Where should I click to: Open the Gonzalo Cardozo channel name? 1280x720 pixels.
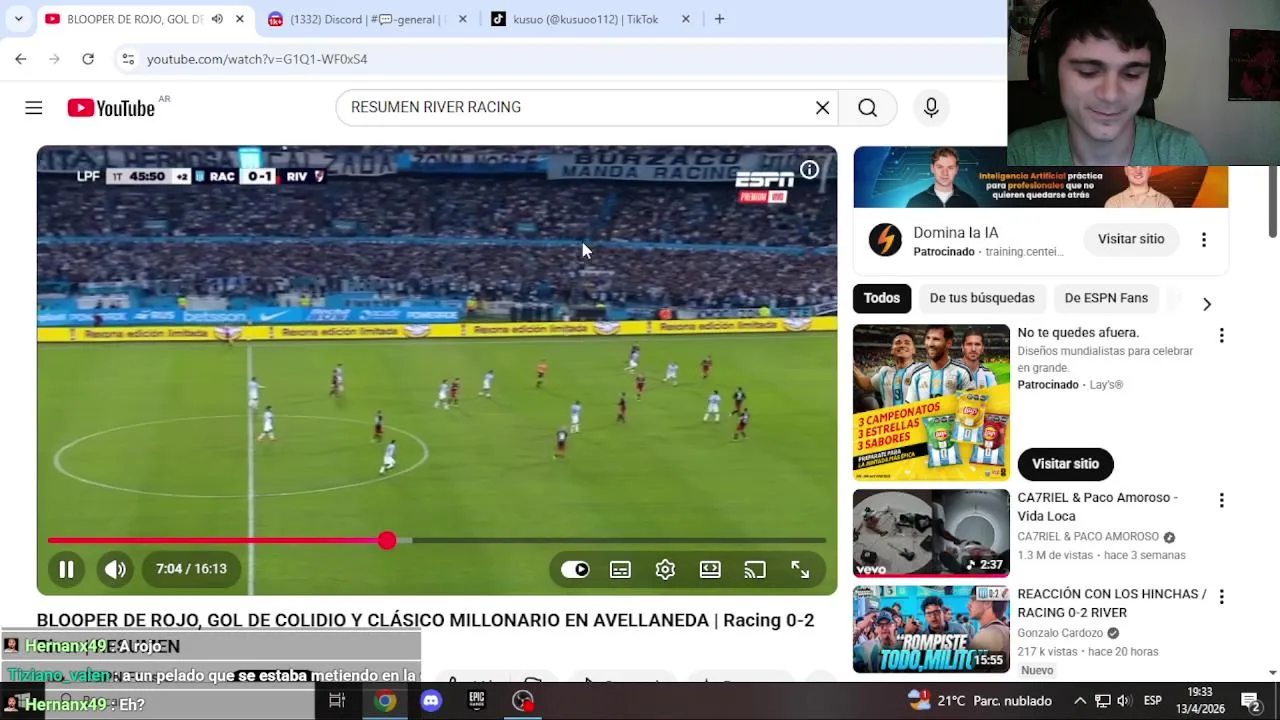pyautogui.click(x=1060, y=633)
